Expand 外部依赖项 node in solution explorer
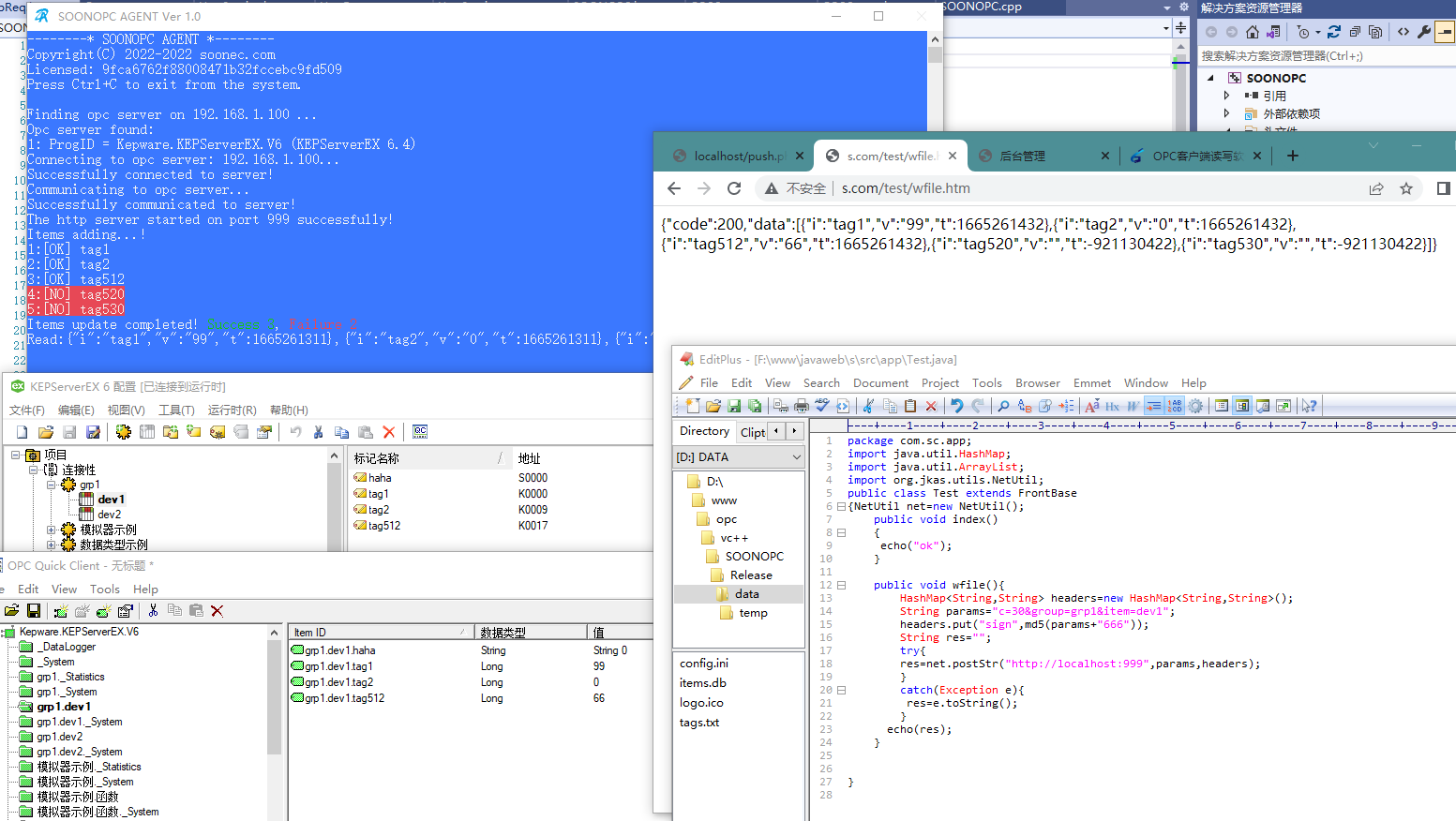1456x821 pixels. (x=1226, y=113)
